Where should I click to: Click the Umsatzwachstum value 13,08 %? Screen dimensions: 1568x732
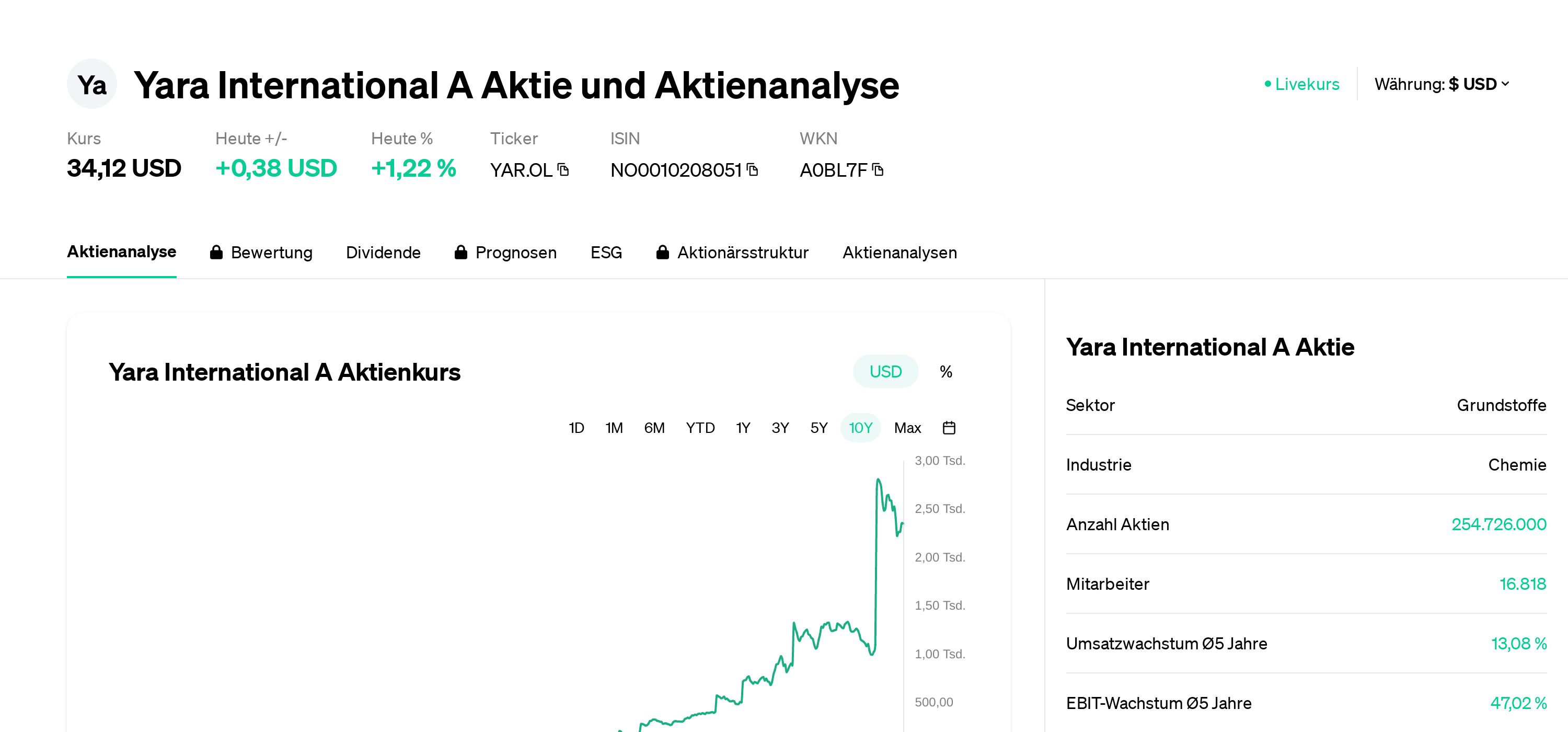tap(1519, 644)
